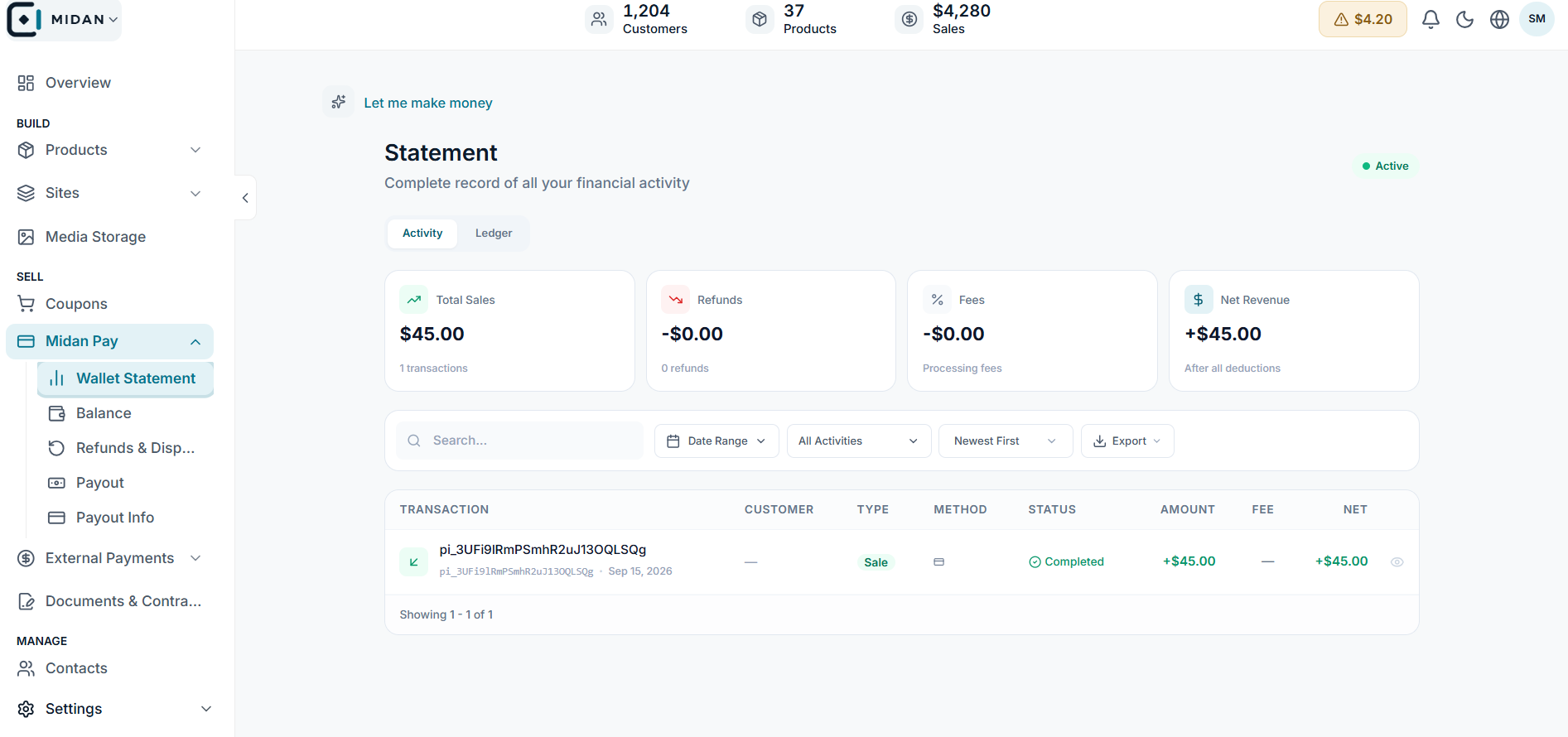This screenshot has width=1568, height=737.
Task: Expand the Settings chevron
Action: point(206,709)
